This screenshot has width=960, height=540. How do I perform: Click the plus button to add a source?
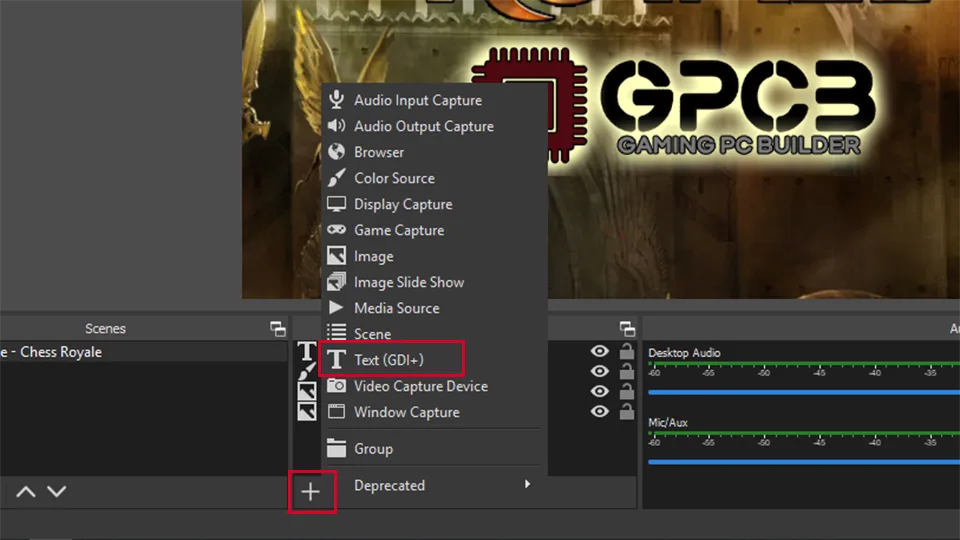click(x=310, y=492)
